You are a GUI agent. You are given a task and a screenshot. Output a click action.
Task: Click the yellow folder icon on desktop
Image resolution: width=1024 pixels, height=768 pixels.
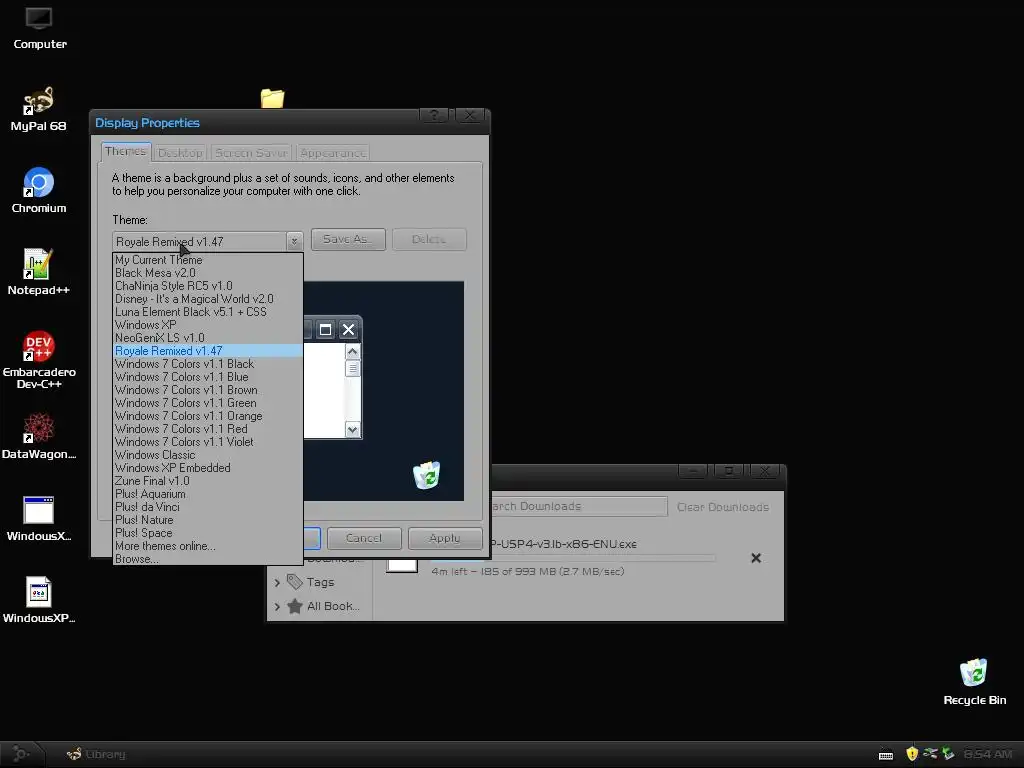tap(272, 98)
